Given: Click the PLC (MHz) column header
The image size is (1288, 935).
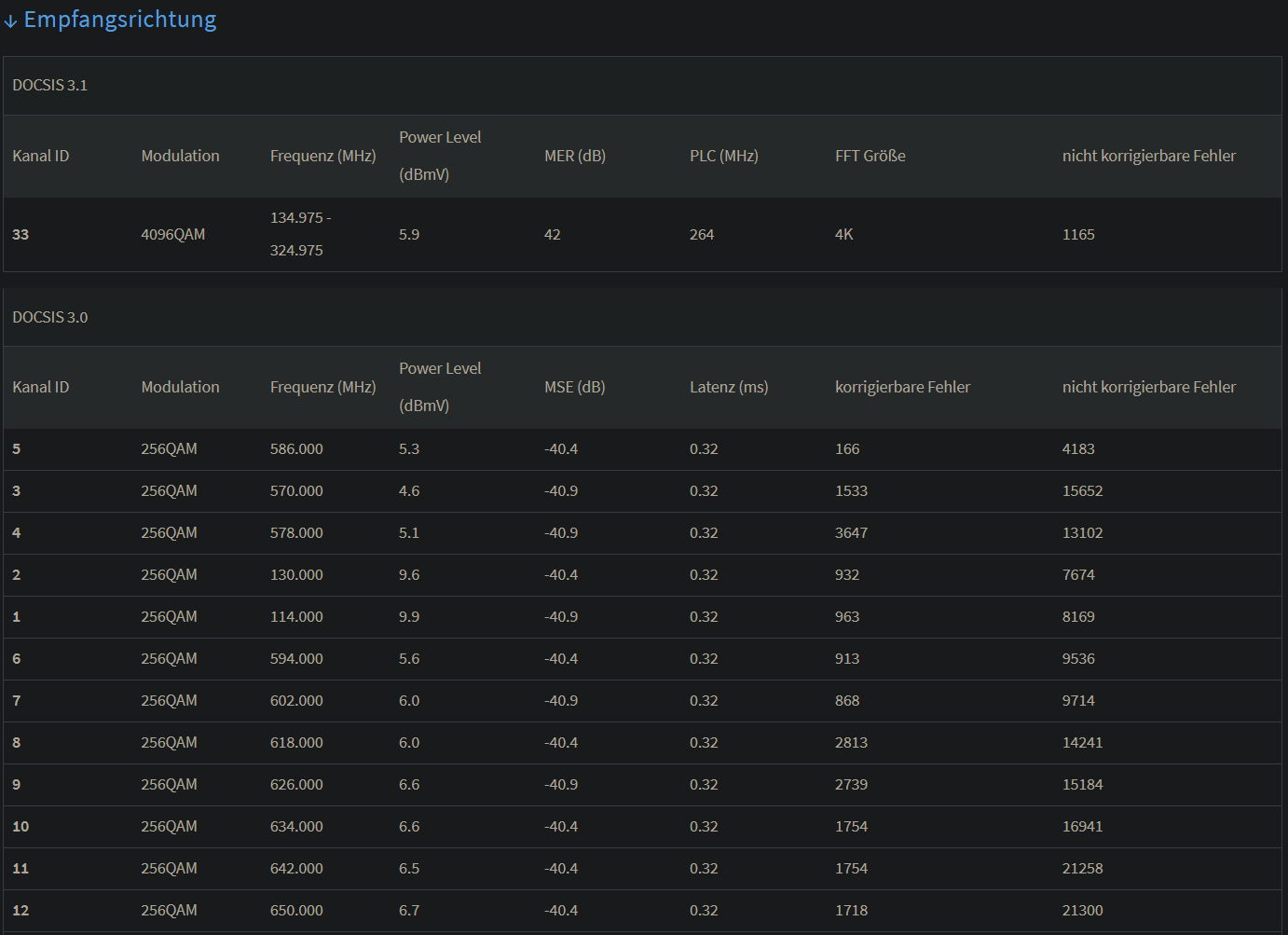Looking at the screenshot, I should click(x=724, y=156).
